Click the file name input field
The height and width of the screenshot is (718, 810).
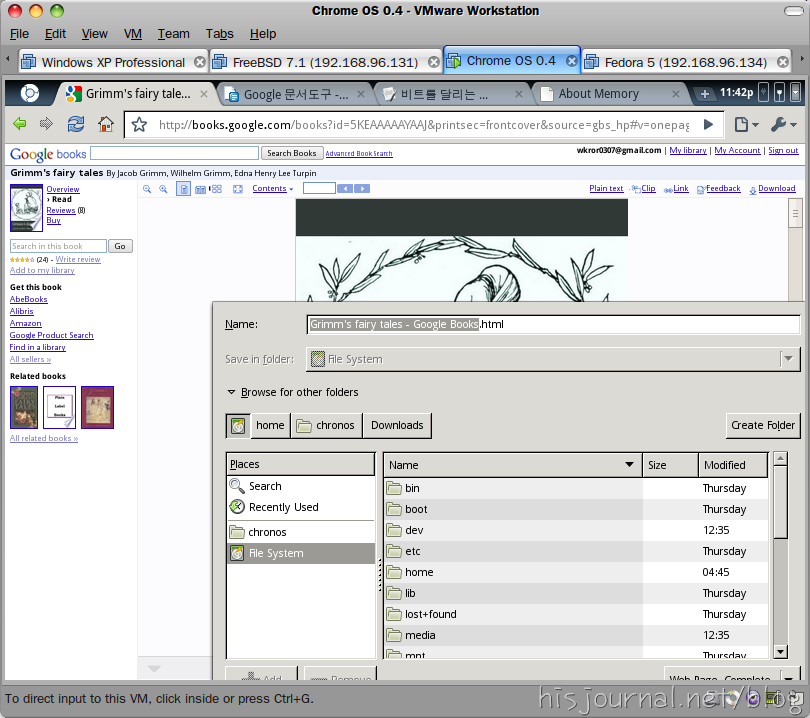point(553,324)
